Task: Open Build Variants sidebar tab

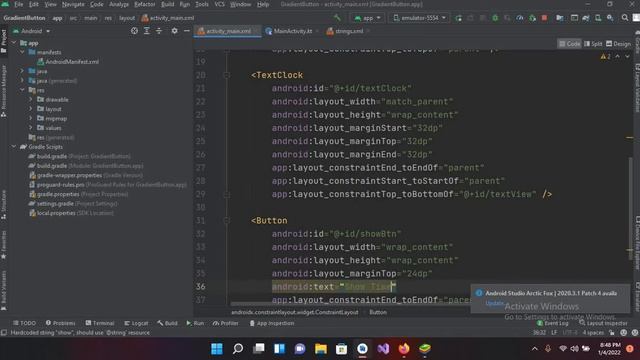Action: coord(4,290)
